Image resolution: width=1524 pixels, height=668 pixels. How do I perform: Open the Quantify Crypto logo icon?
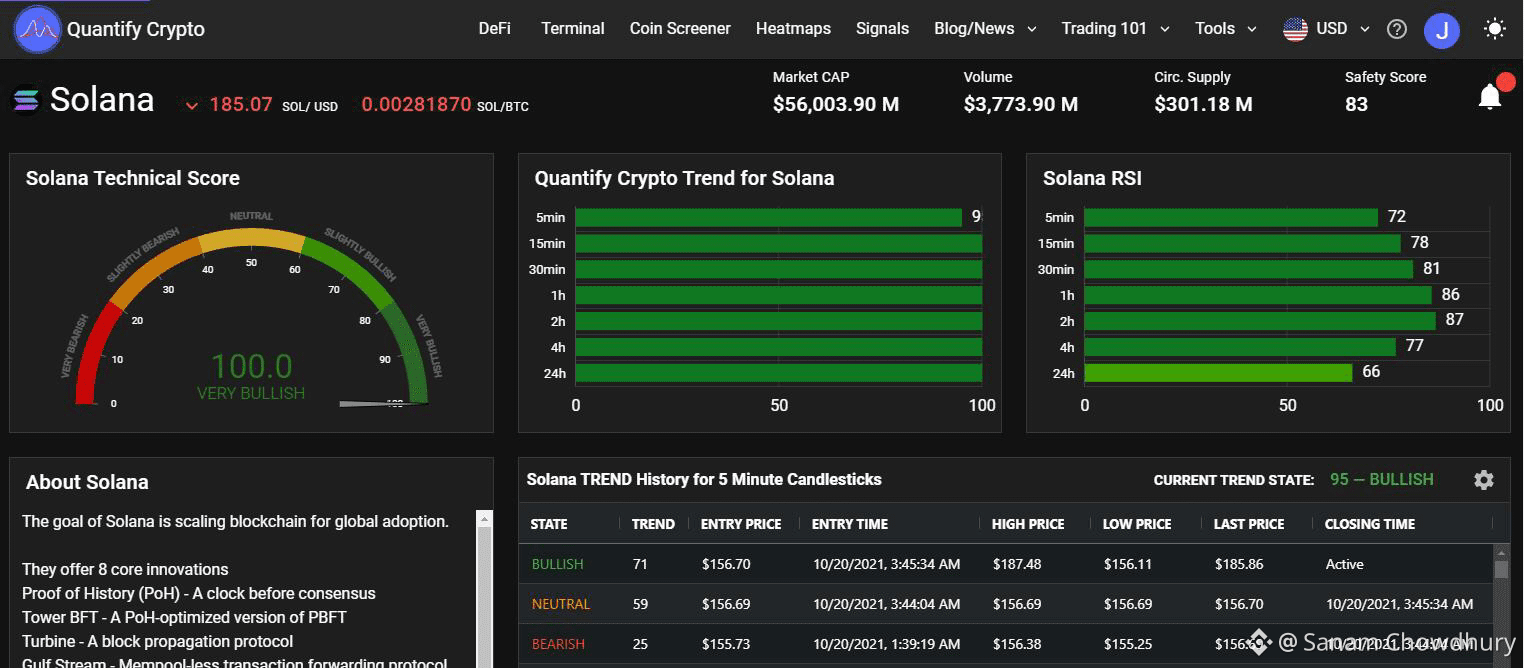tap(37, 29)
